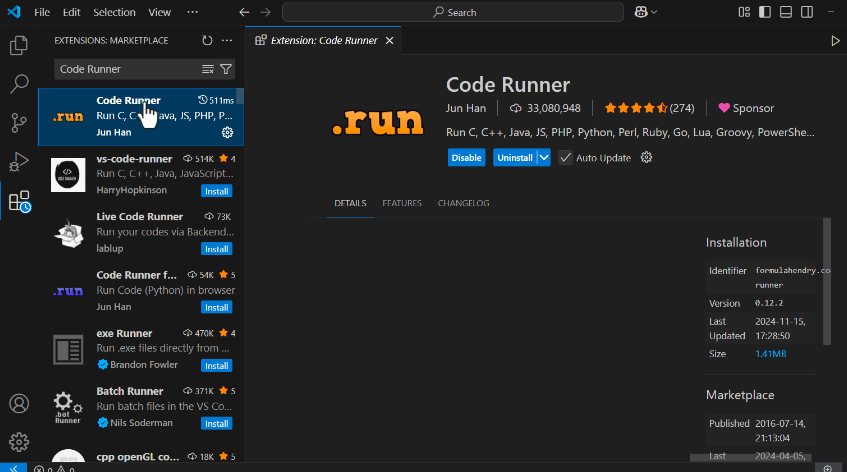Install the exe Runner extension
847x472 pixels.
[217, 366]
